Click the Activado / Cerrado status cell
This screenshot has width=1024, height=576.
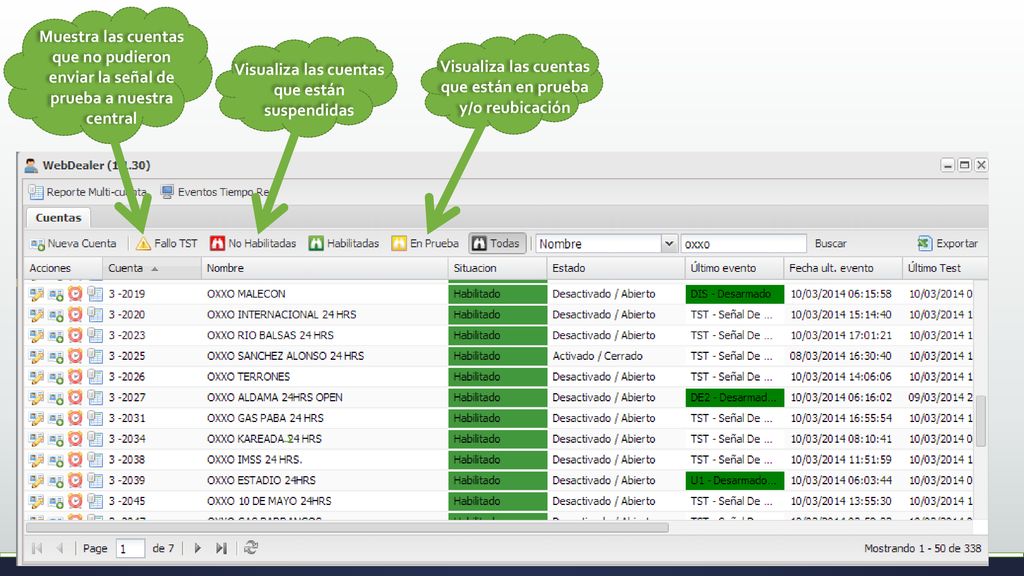(616, 356)
